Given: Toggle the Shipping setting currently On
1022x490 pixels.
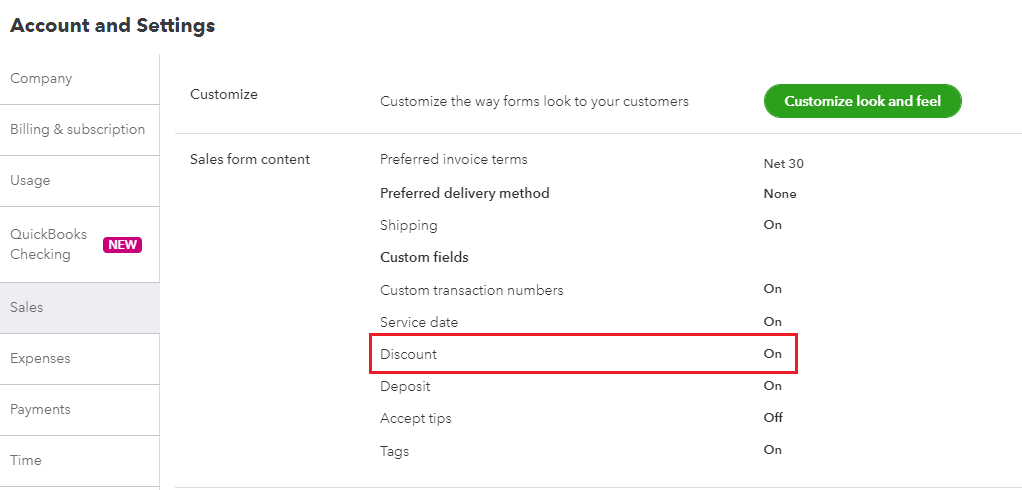Looking at the screenshot, I should tap(772, 225).
